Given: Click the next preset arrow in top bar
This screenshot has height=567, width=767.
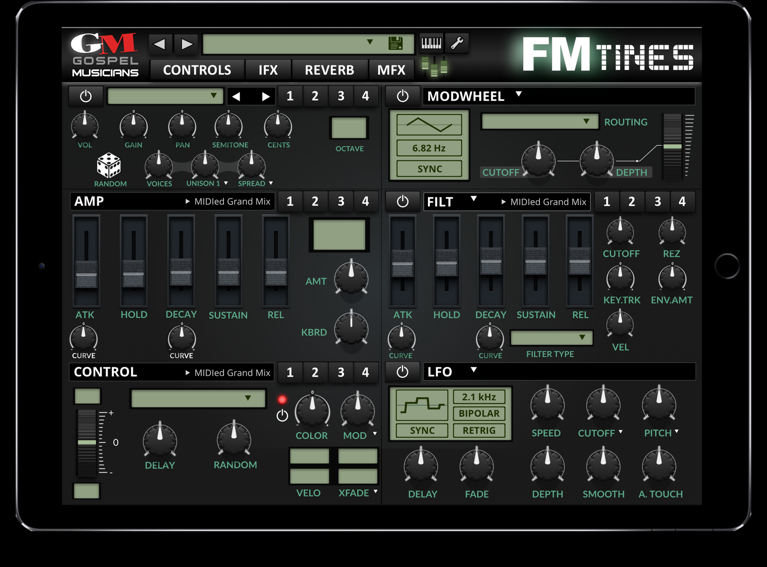Looking at the screenshot, I should pyautogui.click(x=186, y=44).
